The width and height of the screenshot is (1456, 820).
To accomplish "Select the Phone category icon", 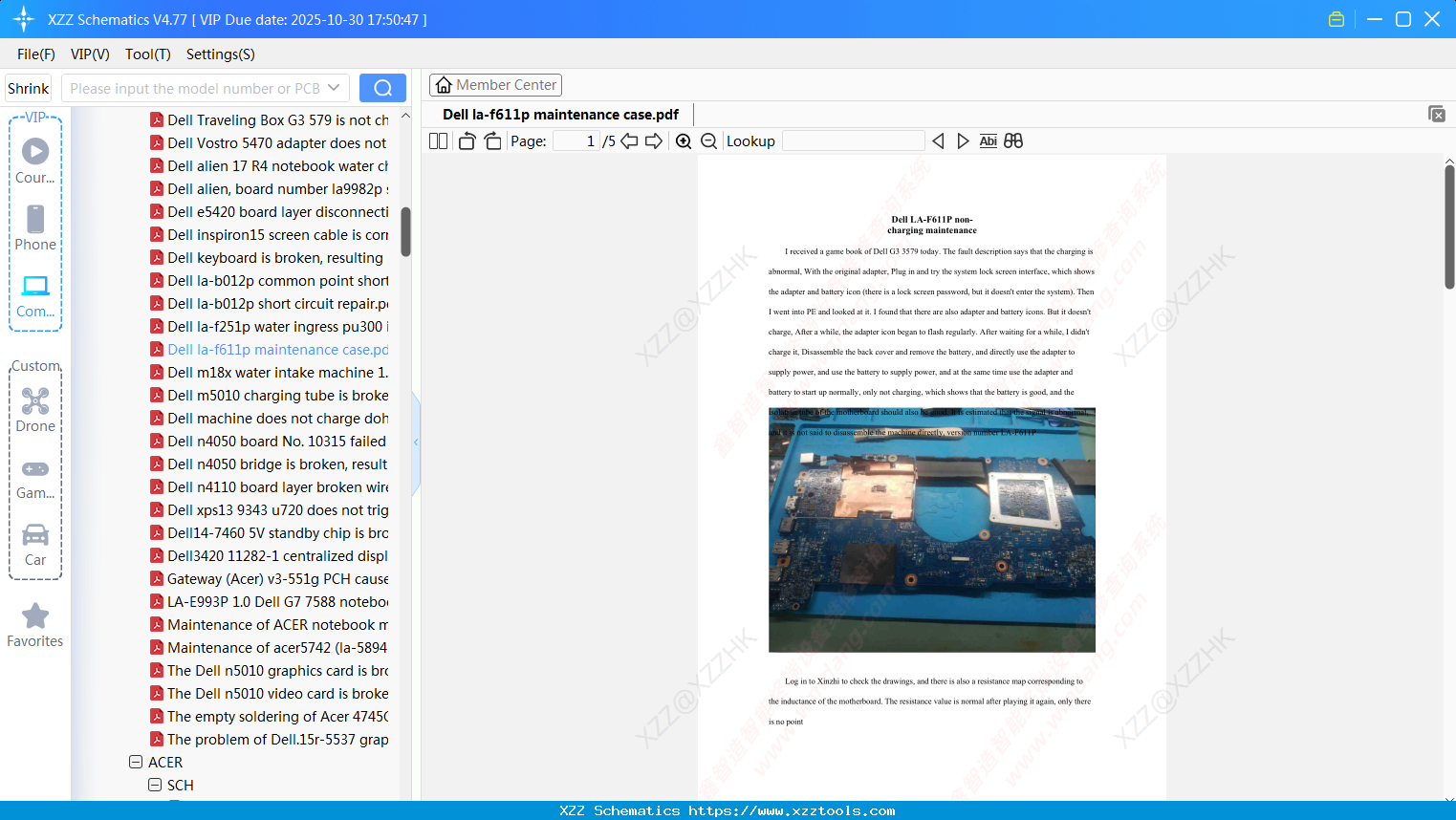I will [35, 227].
